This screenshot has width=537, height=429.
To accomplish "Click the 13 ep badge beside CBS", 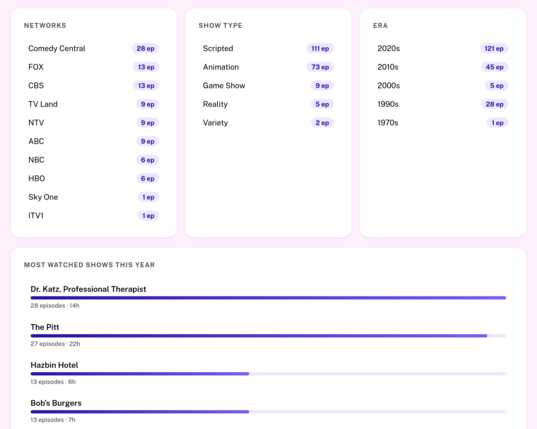I will (146, 86).
